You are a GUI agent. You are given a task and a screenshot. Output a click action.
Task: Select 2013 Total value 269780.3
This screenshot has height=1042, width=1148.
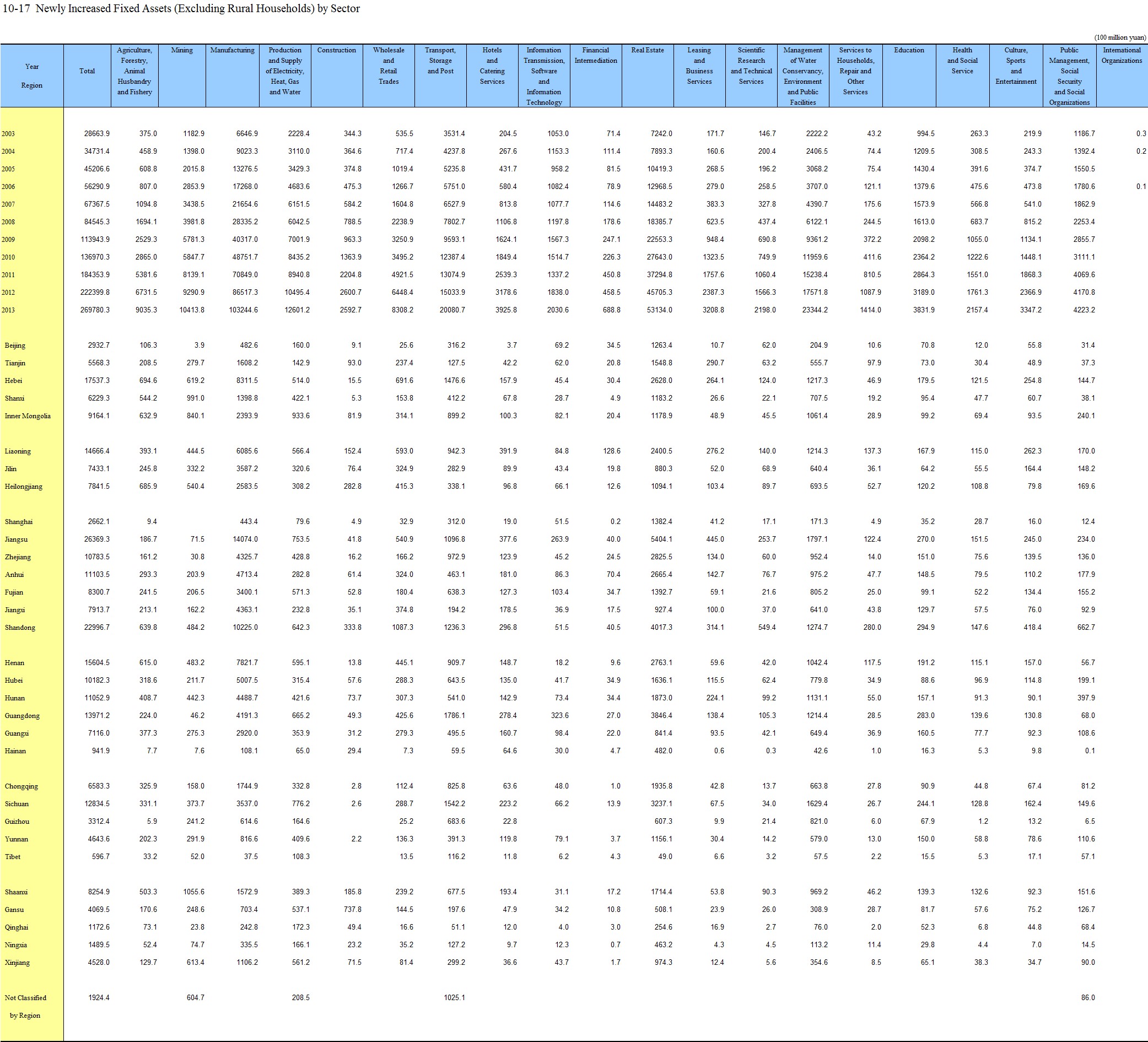[95, 310]
